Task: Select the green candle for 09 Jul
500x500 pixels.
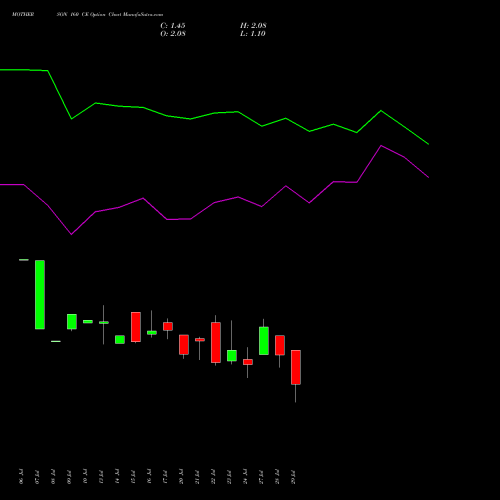Action: pos(72,322)
